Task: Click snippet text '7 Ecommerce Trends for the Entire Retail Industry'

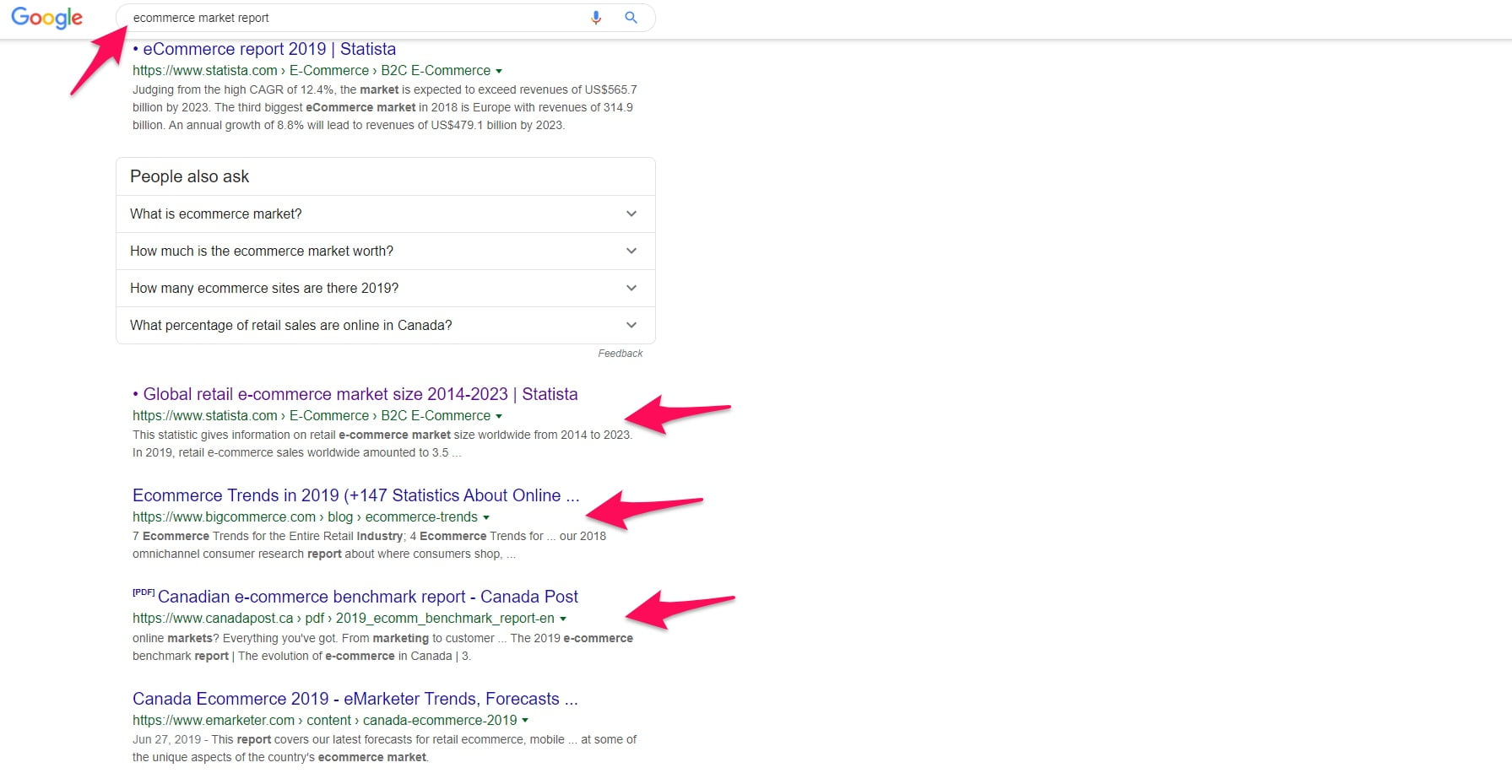Action: click(268, 536)
